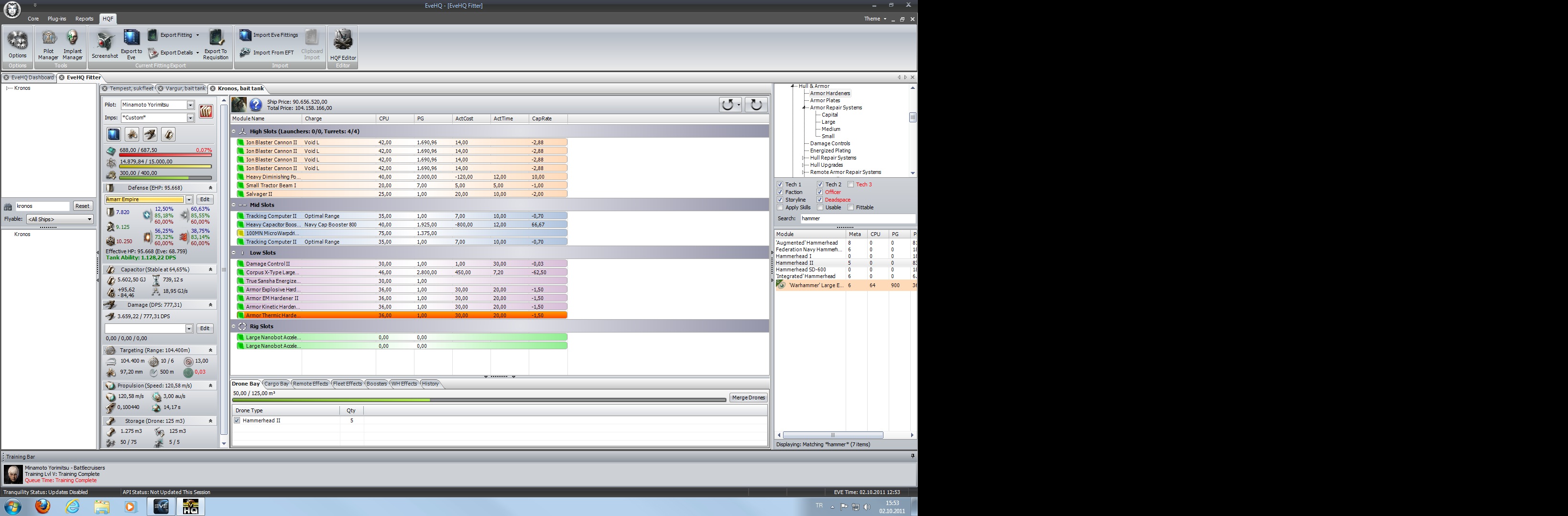Screen dimensions: 1568x516
Task: Collapse the High Slots section
Action: (x=233, y=131)
